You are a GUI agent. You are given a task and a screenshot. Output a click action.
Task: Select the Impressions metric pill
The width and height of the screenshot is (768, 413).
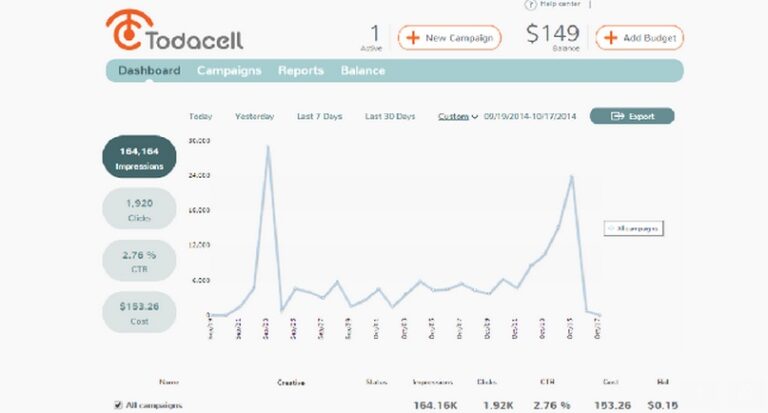139,157
